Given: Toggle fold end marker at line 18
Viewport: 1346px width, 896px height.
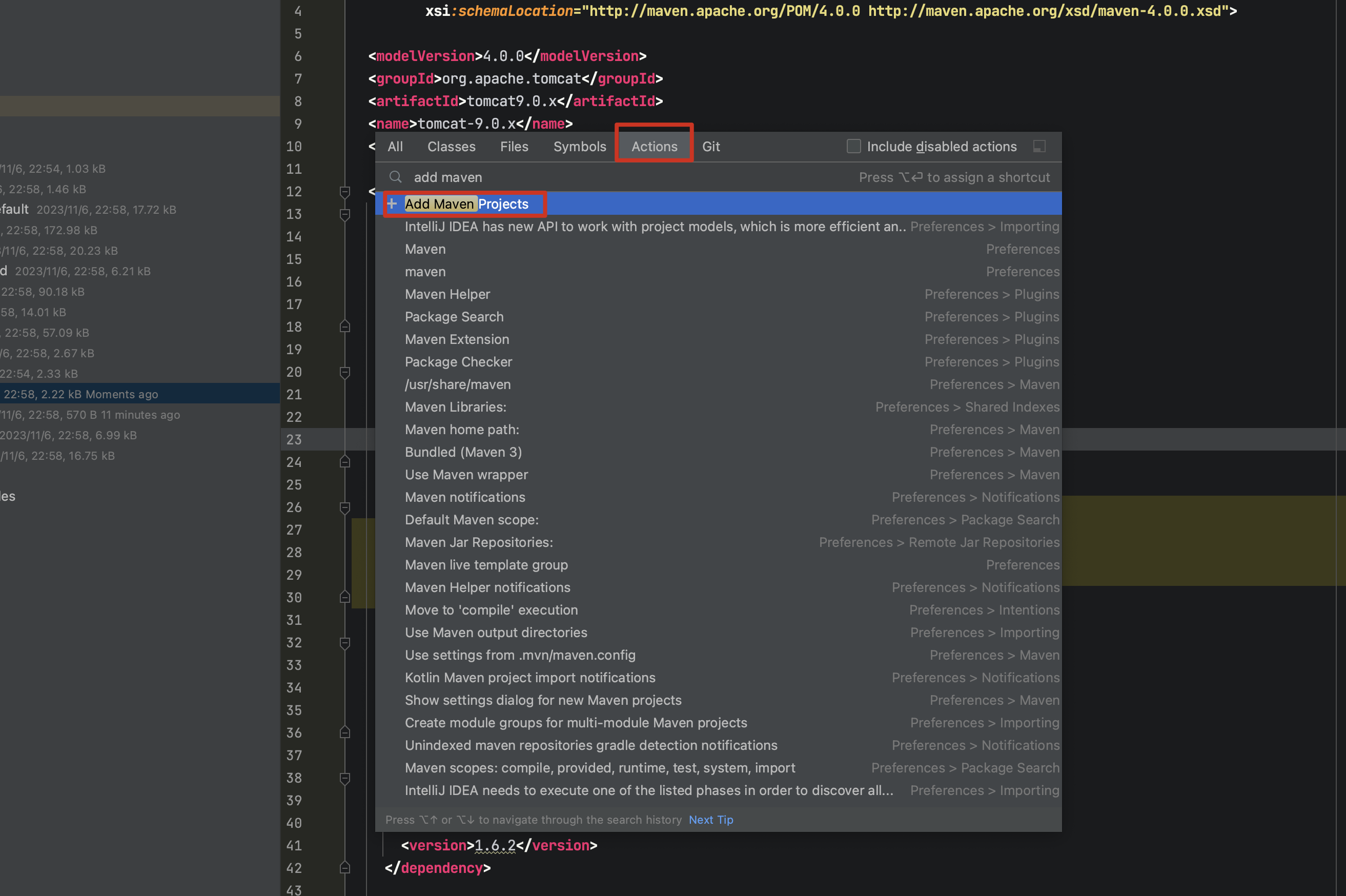Looking at the screenshot, I should point(345,327).
